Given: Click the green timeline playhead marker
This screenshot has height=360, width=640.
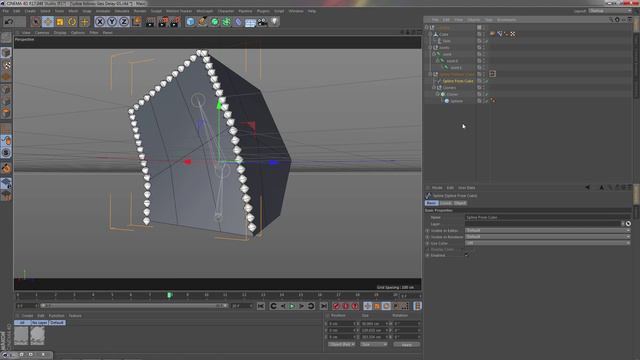Looking at the screenshot, I should [x=170, y=295].
